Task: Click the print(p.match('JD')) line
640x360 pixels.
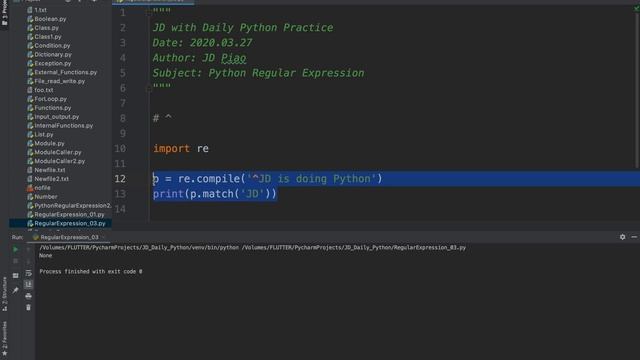Action: point(215,194)
